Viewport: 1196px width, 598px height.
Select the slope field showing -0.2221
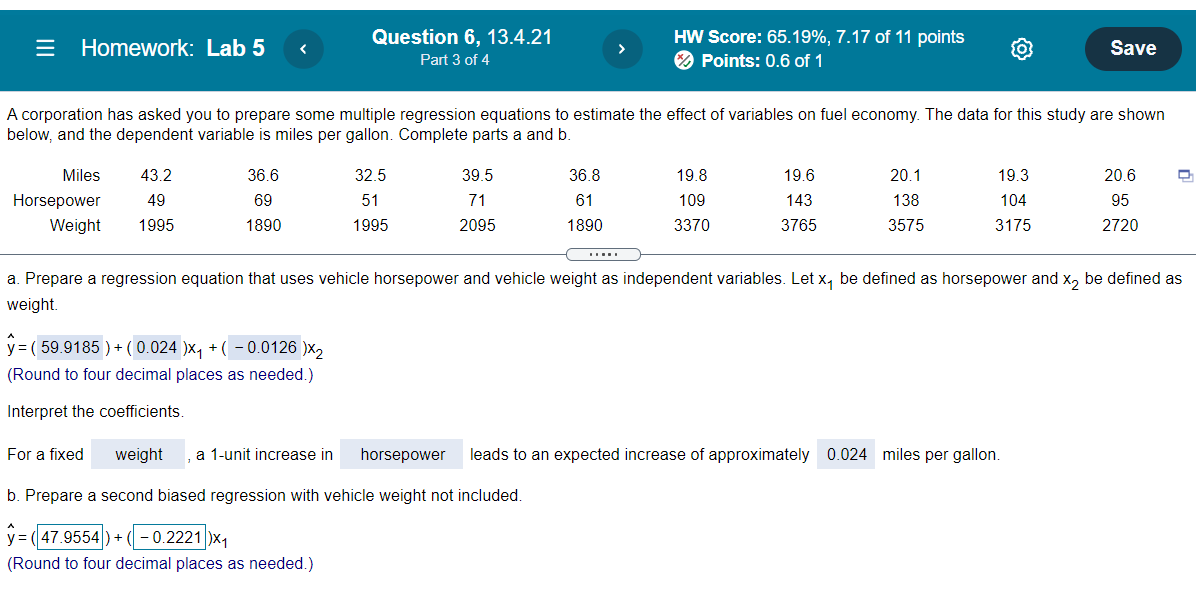170,536
